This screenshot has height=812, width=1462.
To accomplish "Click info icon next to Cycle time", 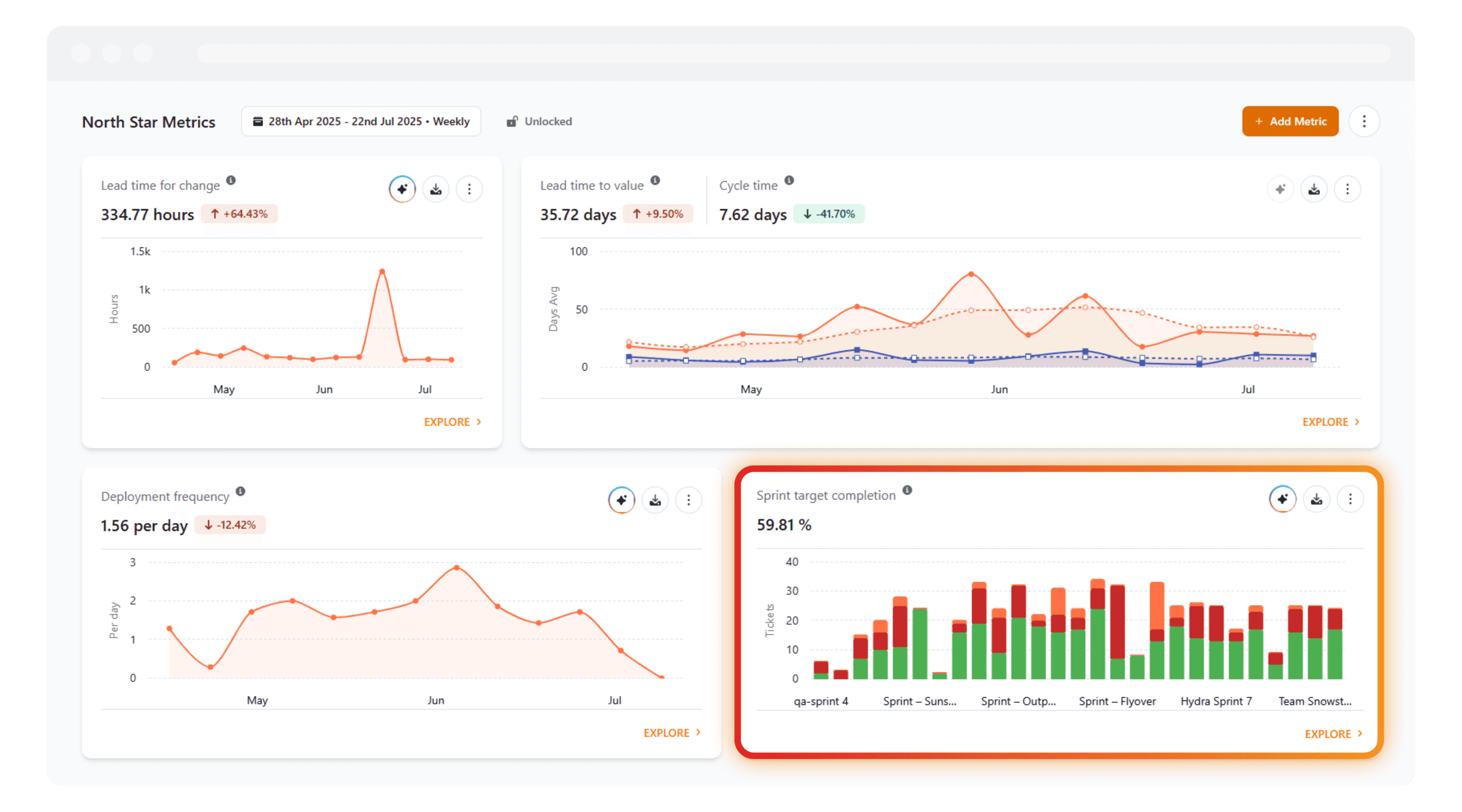I will 789,180.
